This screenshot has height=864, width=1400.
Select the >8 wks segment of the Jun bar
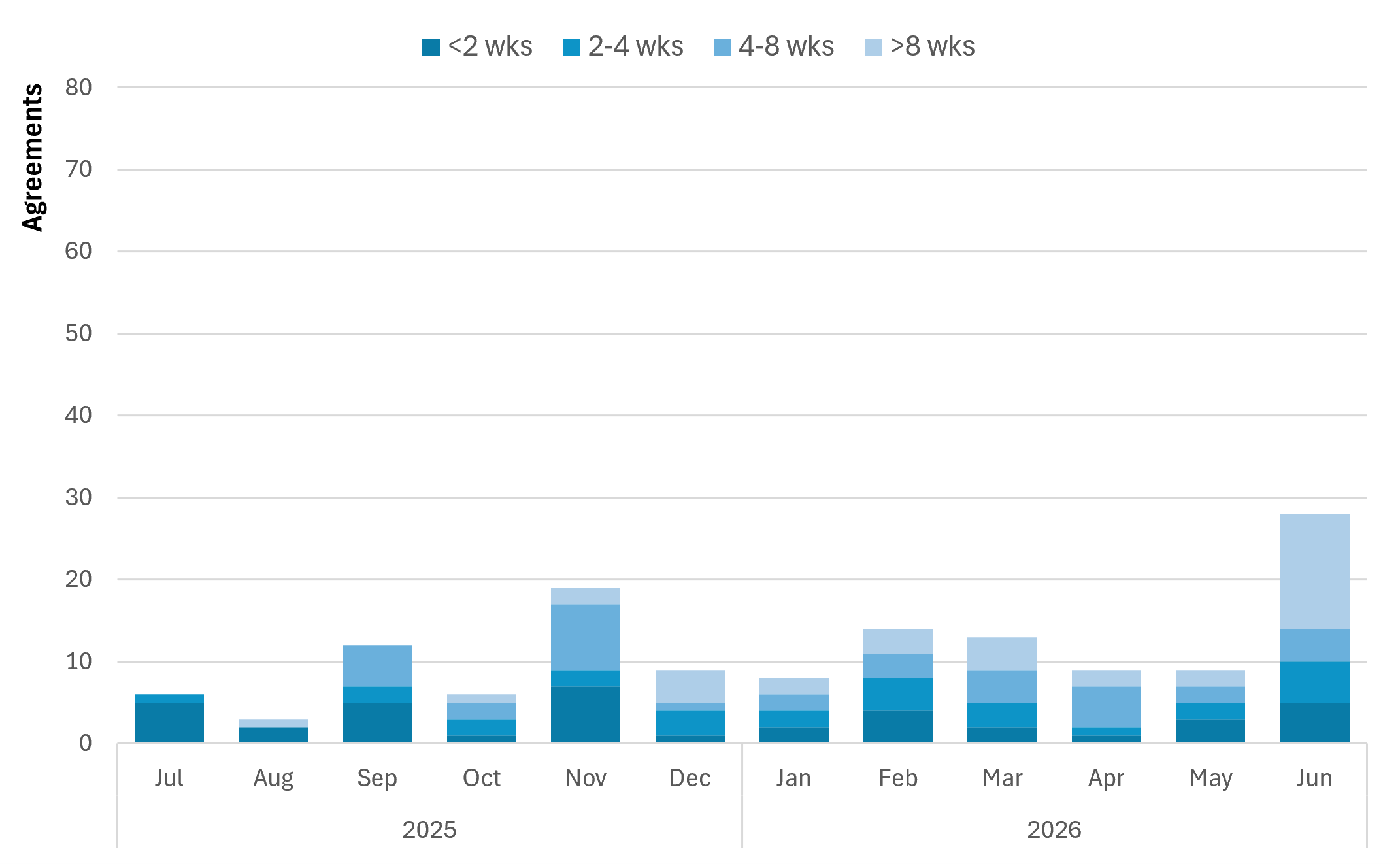pyautogui.click(x=1314, y=572)
